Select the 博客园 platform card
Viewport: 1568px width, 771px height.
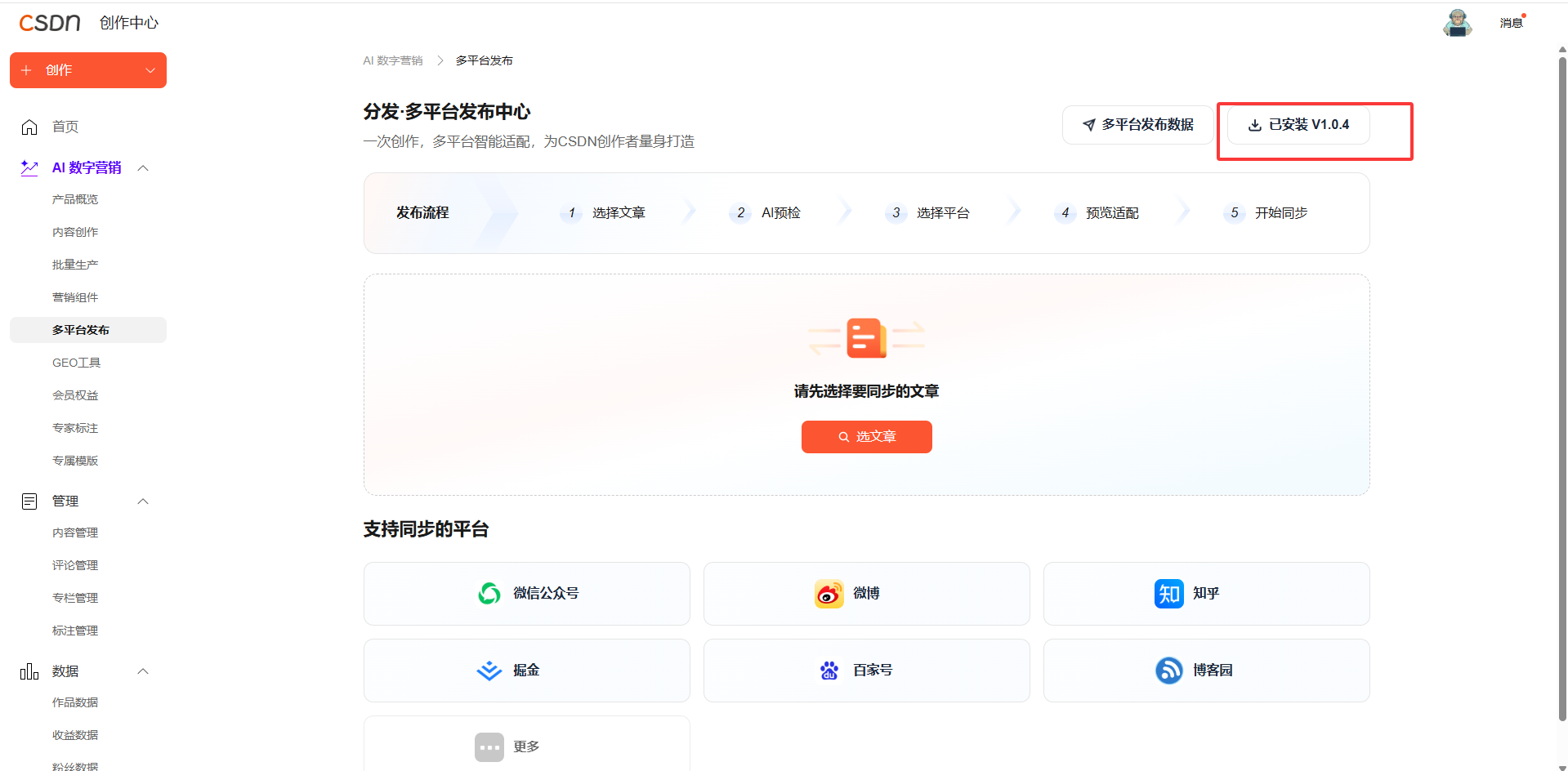(x=1207, y=671)
